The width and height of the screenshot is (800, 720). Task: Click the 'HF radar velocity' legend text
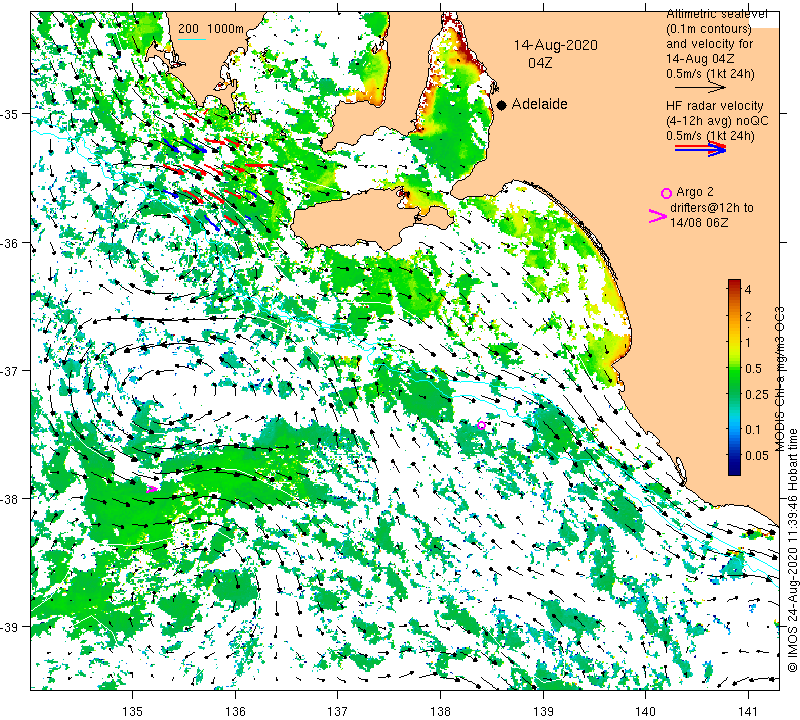point(714,106)
